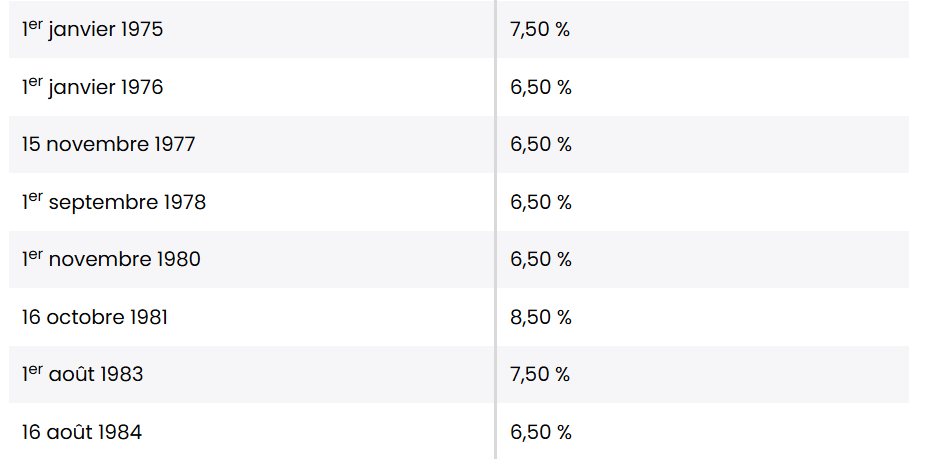Click the year 1978 in the date column
This screenshot has width=934, height=459.
point(185,202)
